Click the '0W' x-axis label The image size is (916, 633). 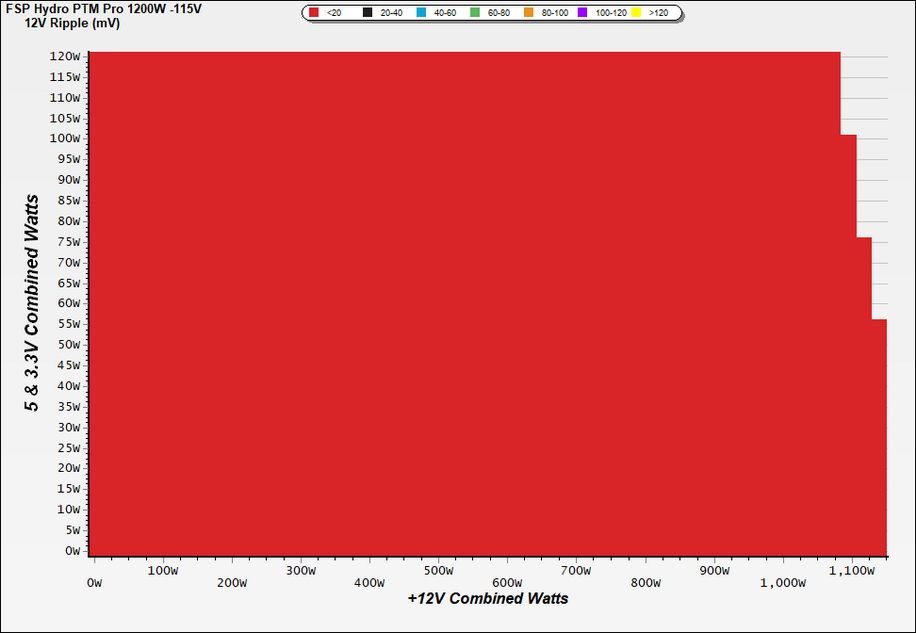(94, 583)
